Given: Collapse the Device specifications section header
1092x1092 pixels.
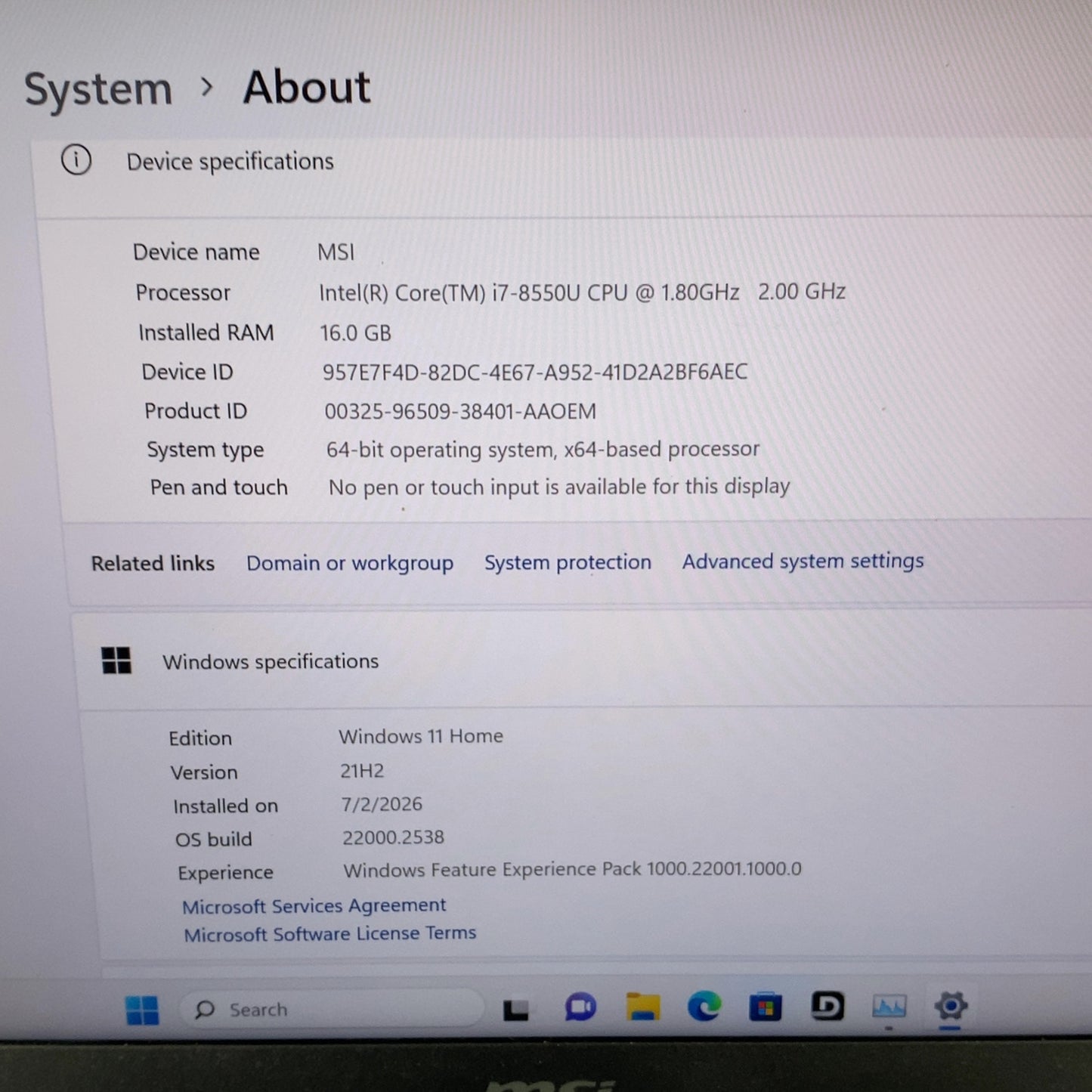Looking at the screenshot, I should [x=563, y=178].
